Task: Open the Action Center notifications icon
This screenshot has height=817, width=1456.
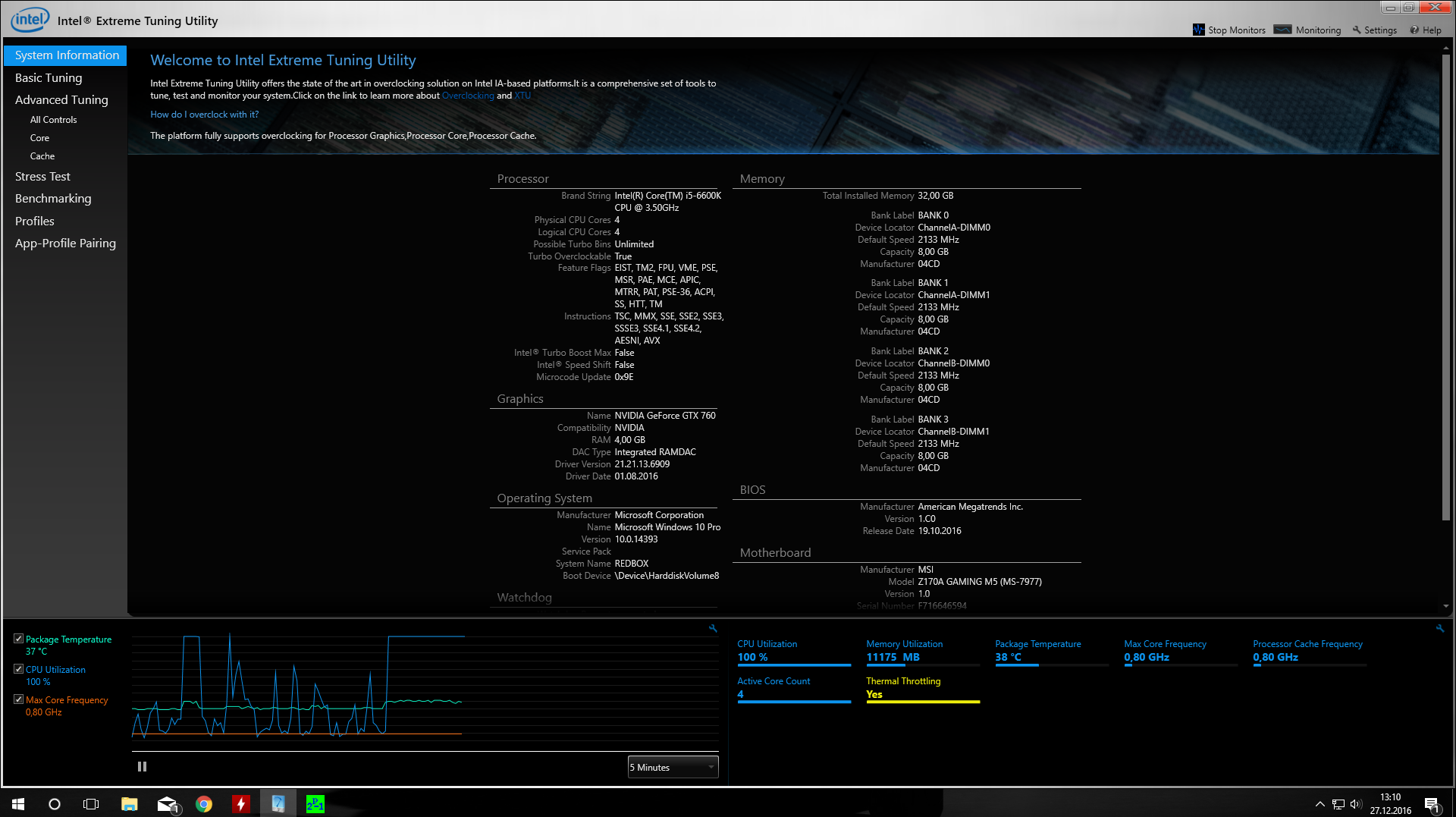Action: (x=1432, y=804)
